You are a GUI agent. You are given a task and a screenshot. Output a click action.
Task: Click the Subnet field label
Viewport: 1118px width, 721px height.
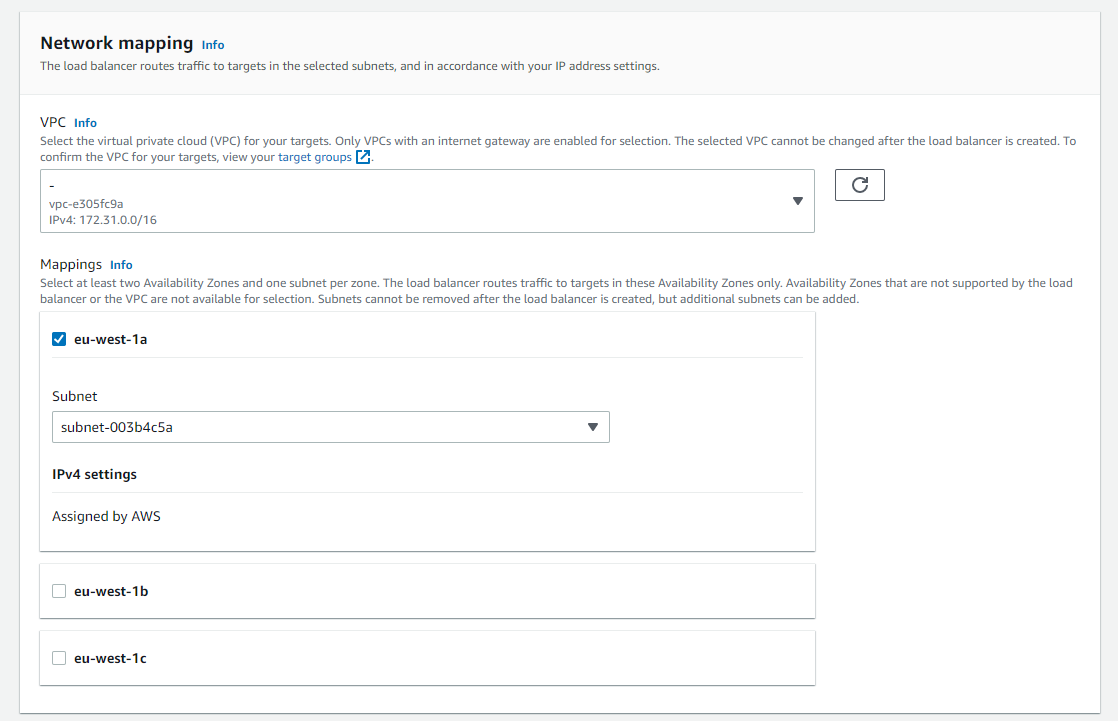[75, 396]
